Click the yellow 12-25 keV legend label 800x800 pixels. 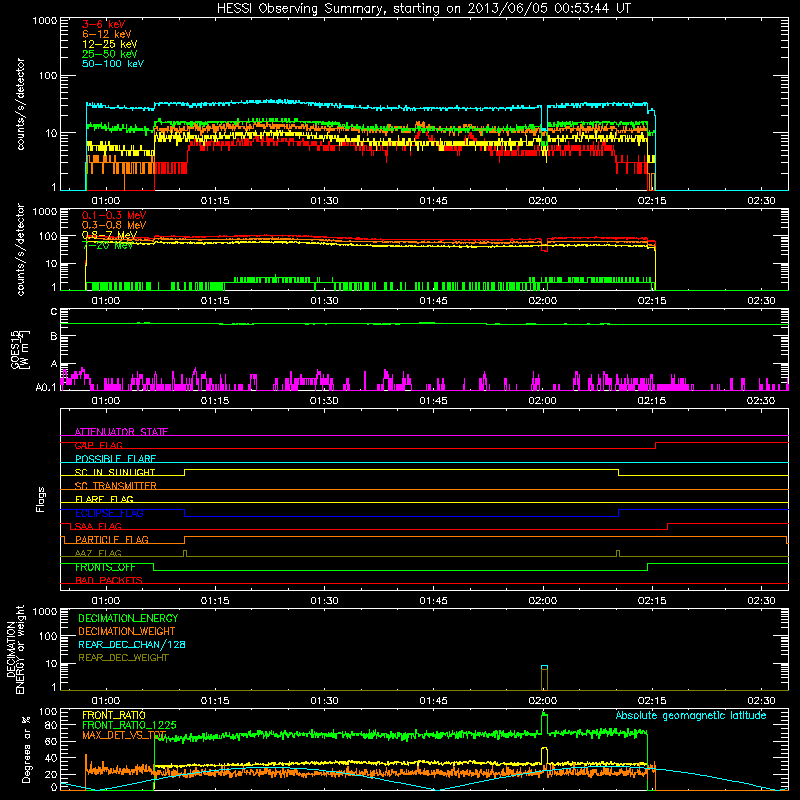[x=110, y=44]
